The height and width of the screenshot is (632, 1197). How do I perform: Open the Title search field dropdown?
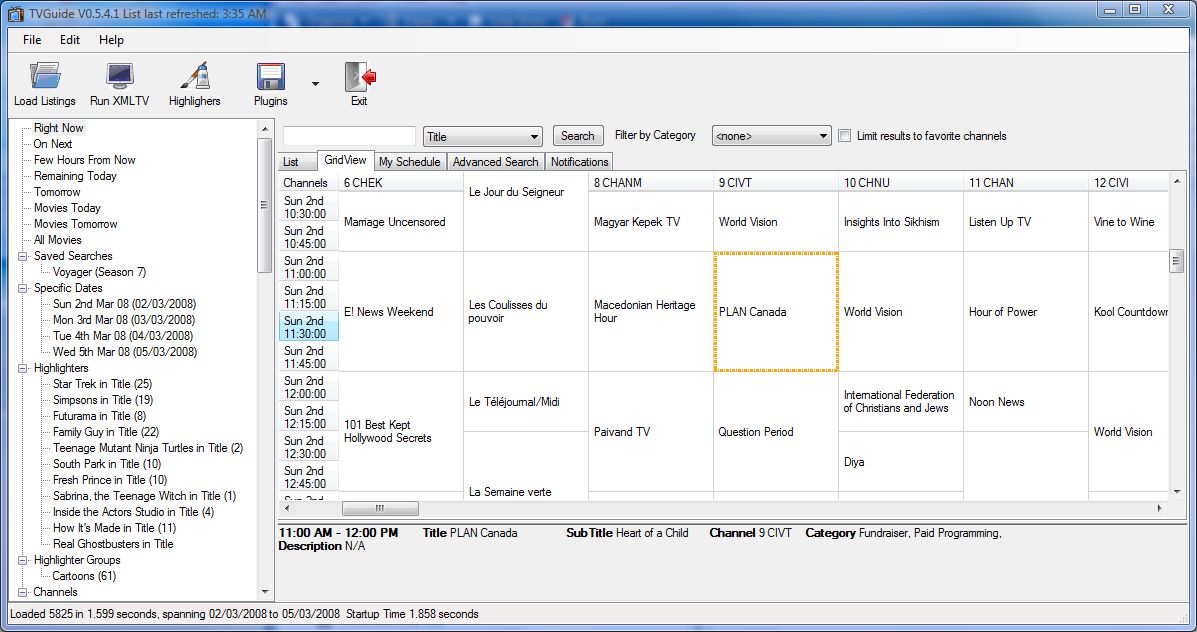(x=536, y=135)
